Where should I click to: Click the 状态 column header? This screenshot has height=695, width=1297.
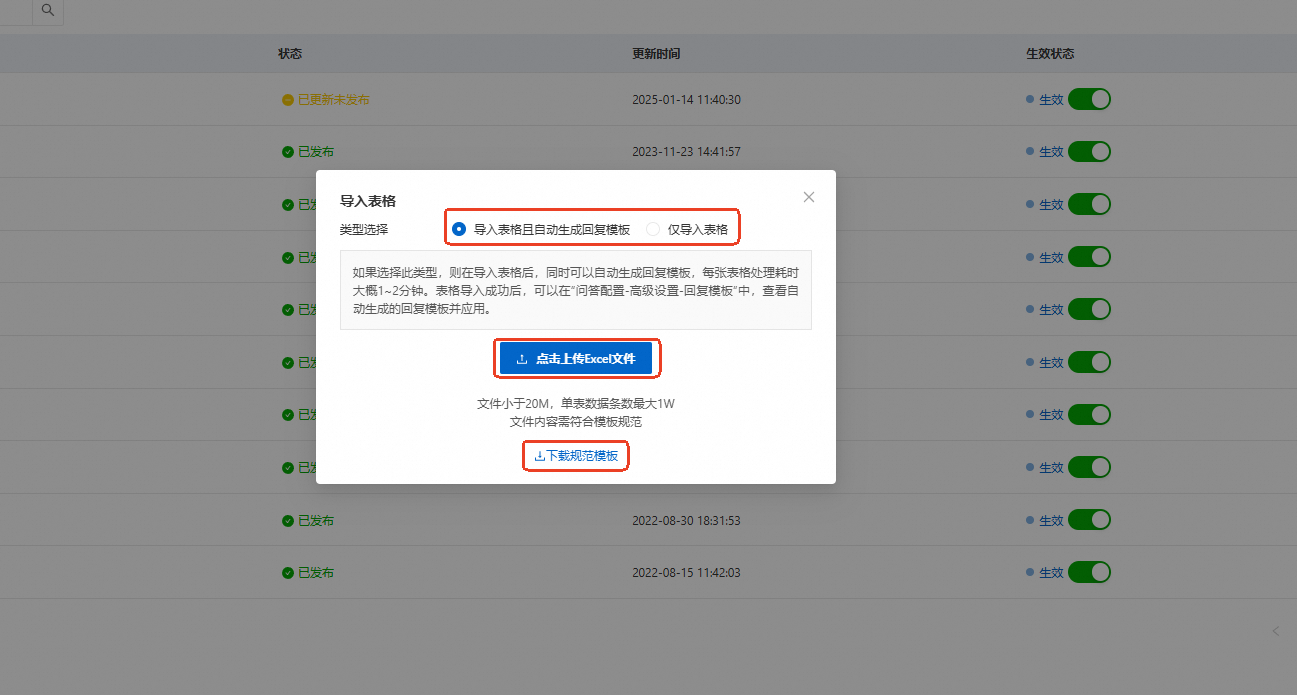pos(290,53)
